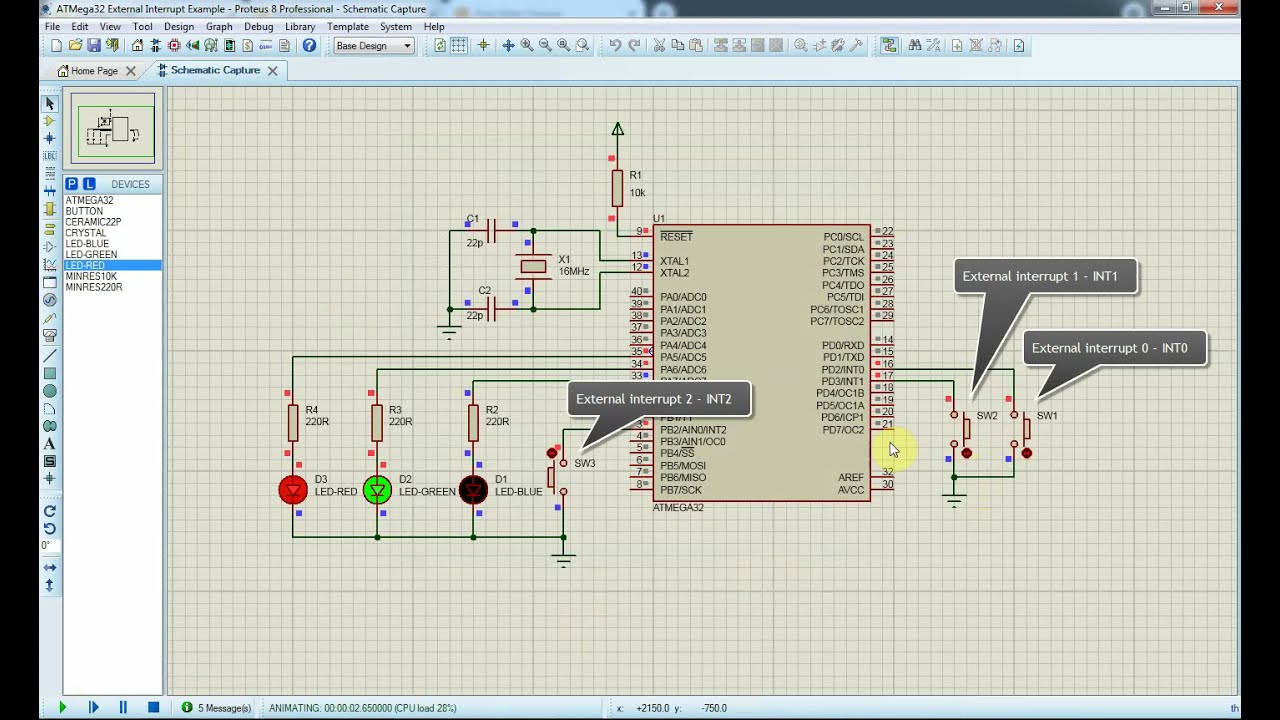Stop the running simulation

coord(153,707)
